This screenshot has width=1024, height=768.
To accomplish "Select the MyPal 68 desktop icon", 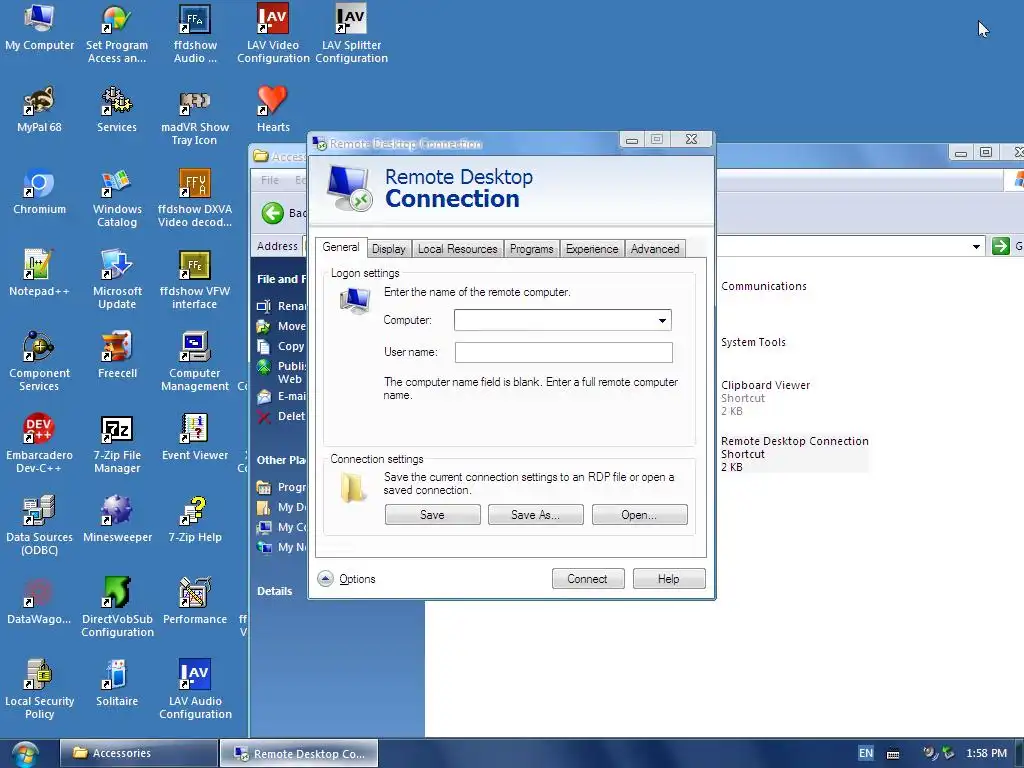I will pyautogui.click(x=39, y=110).
